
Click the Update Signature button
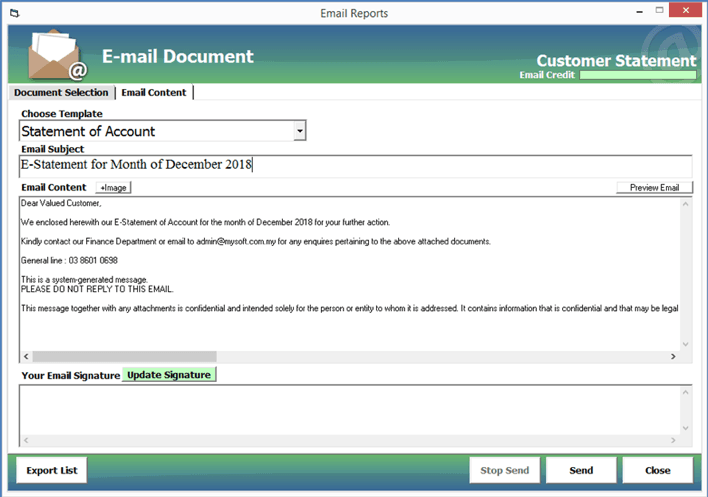(x=169, y=375)
